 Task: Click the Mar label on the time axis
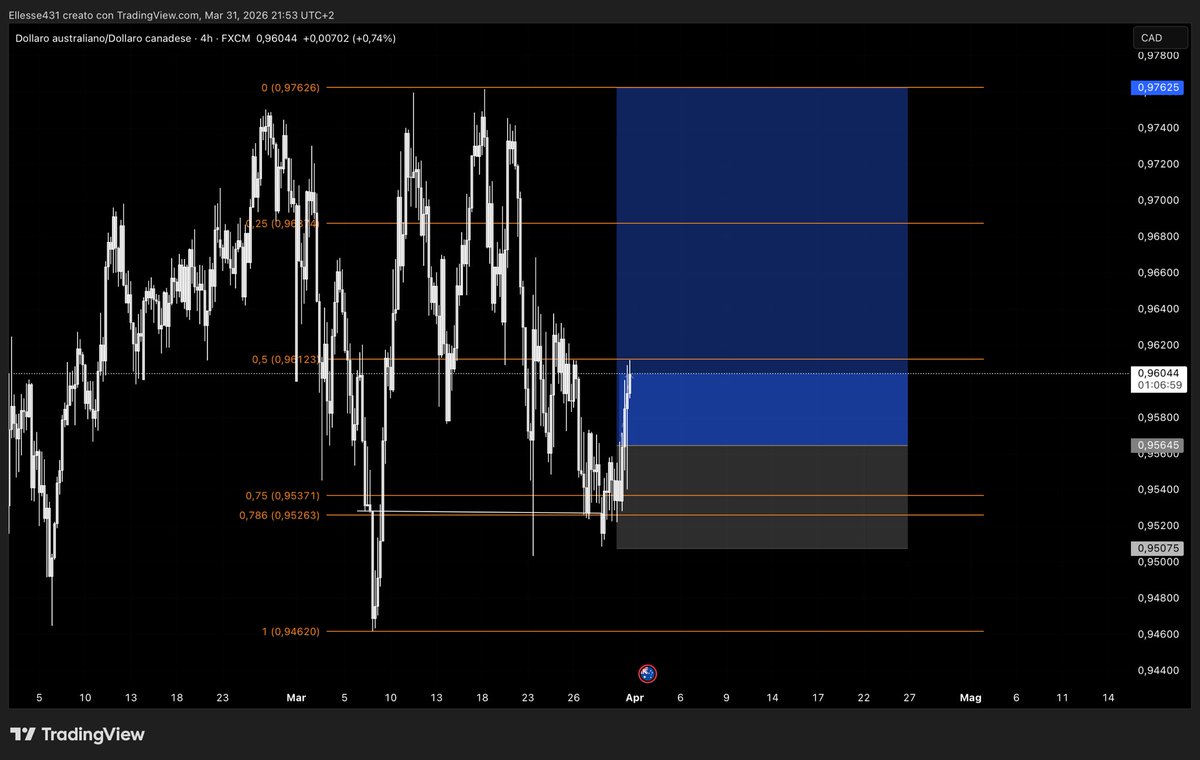297,697
